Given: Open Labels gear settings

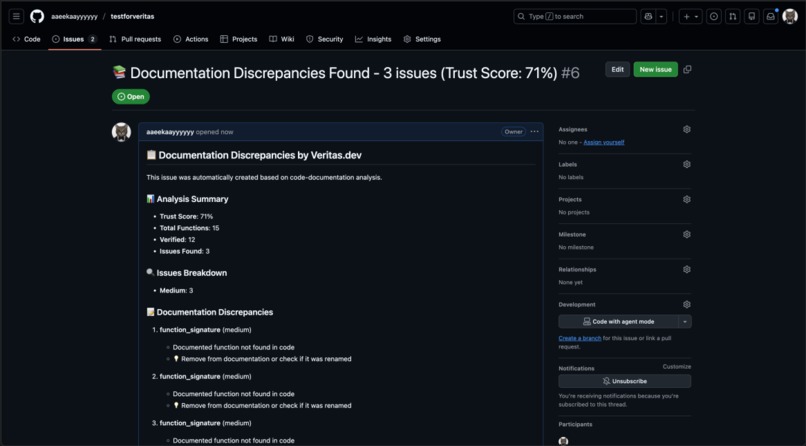Looking at the screenshot, I should point(687,164).
